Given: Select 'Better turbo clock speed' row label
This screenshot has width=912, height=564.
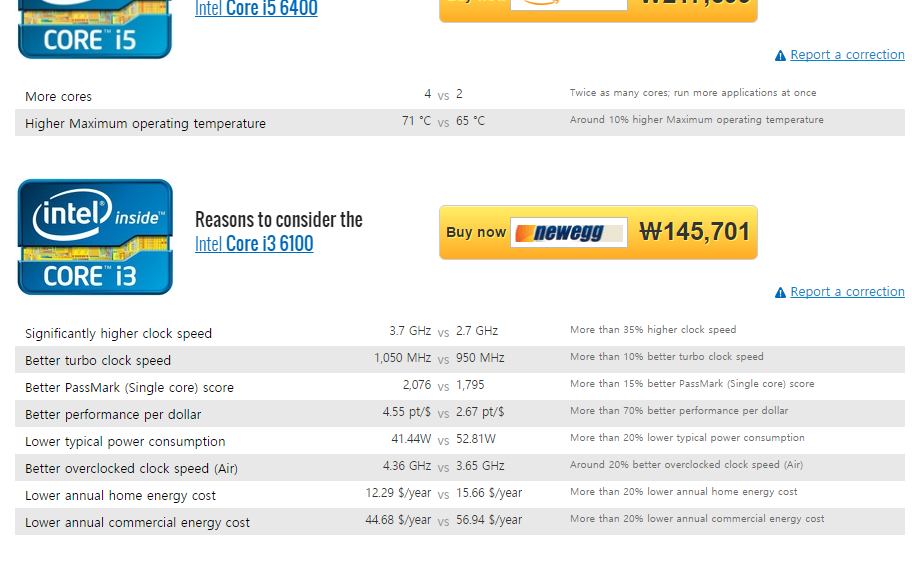Looking at the screenshot, I should point(98,360).
